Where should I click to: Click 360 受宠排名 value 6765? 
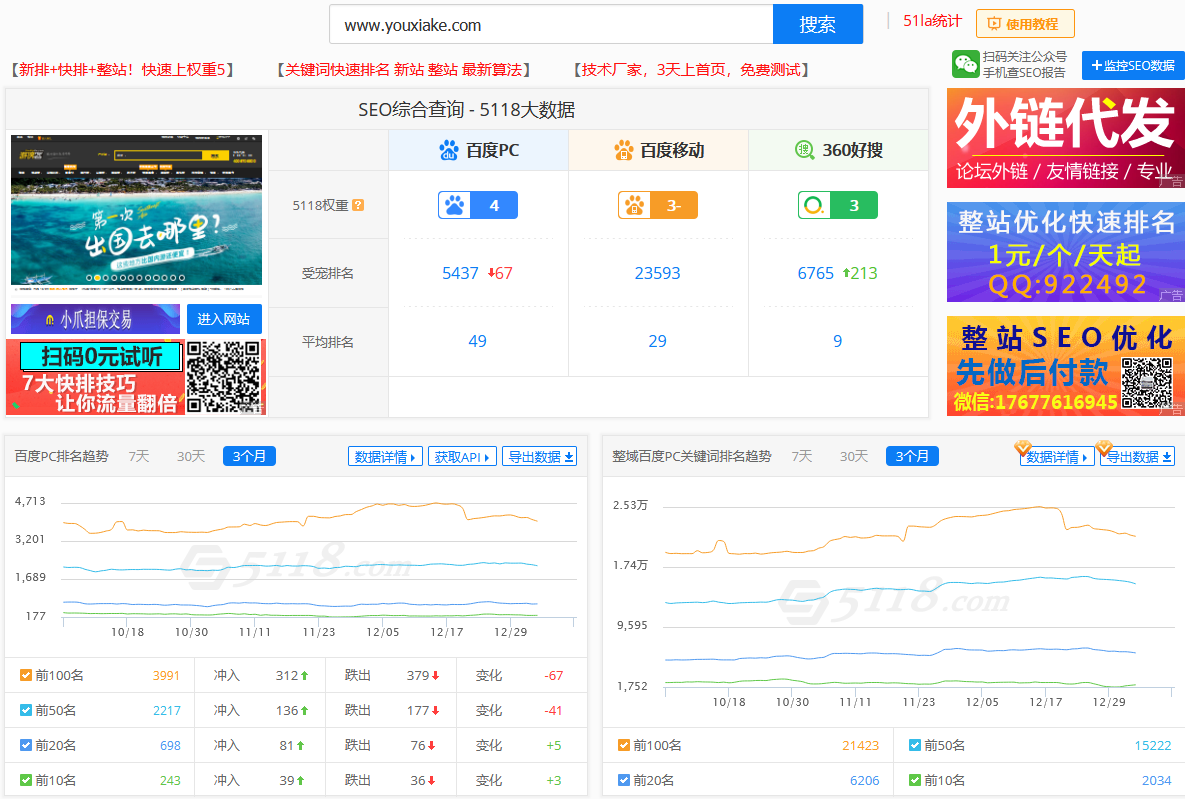(816, 273)
